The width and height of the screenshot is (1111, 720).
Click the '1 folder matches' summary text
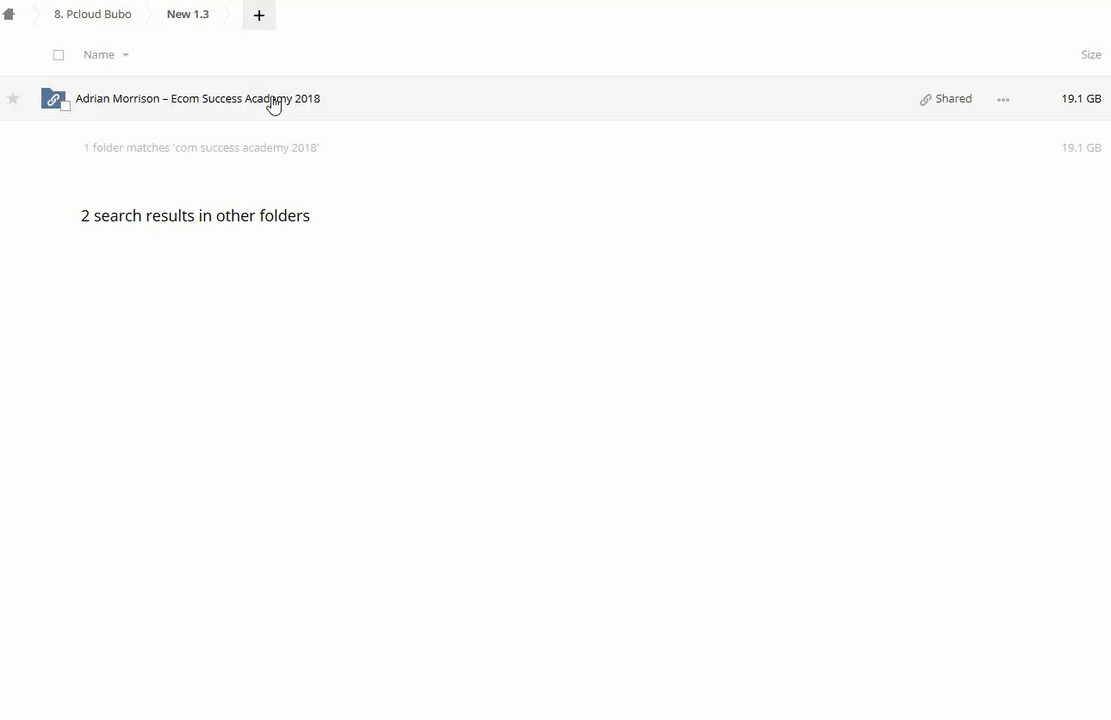201,148
